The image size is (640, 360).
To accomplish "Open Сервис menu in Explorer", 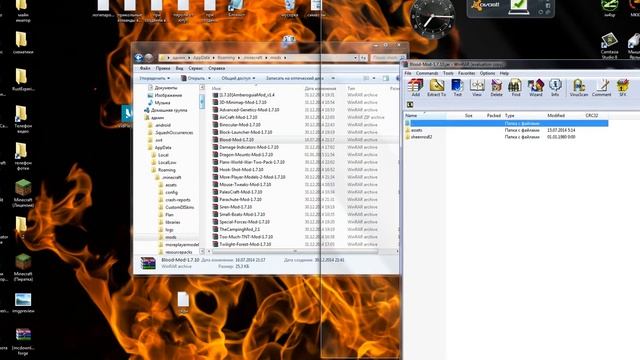I will pos(196,68).
